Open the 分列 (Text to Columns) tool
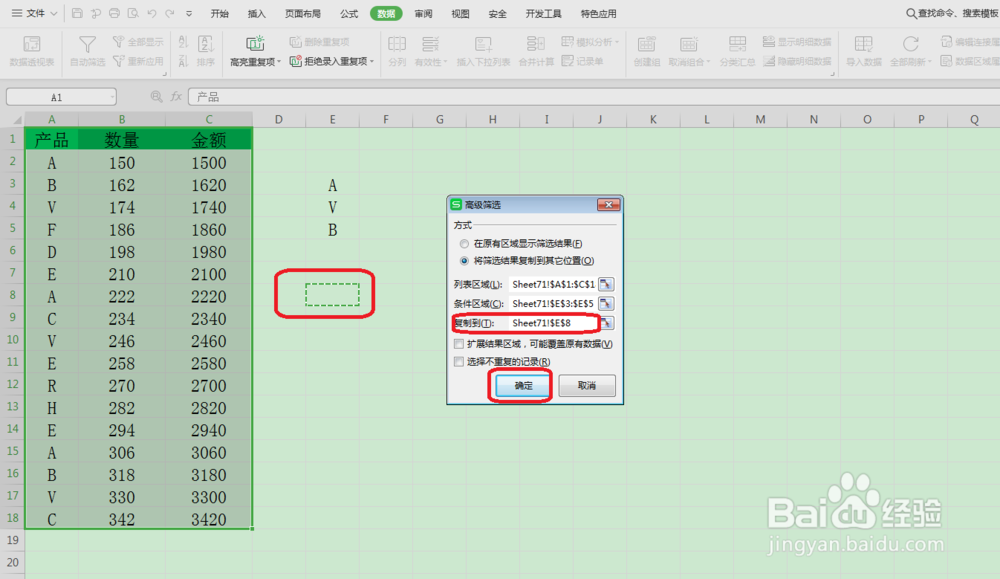This screenshot has width=1000, height=579. [397, 45]
